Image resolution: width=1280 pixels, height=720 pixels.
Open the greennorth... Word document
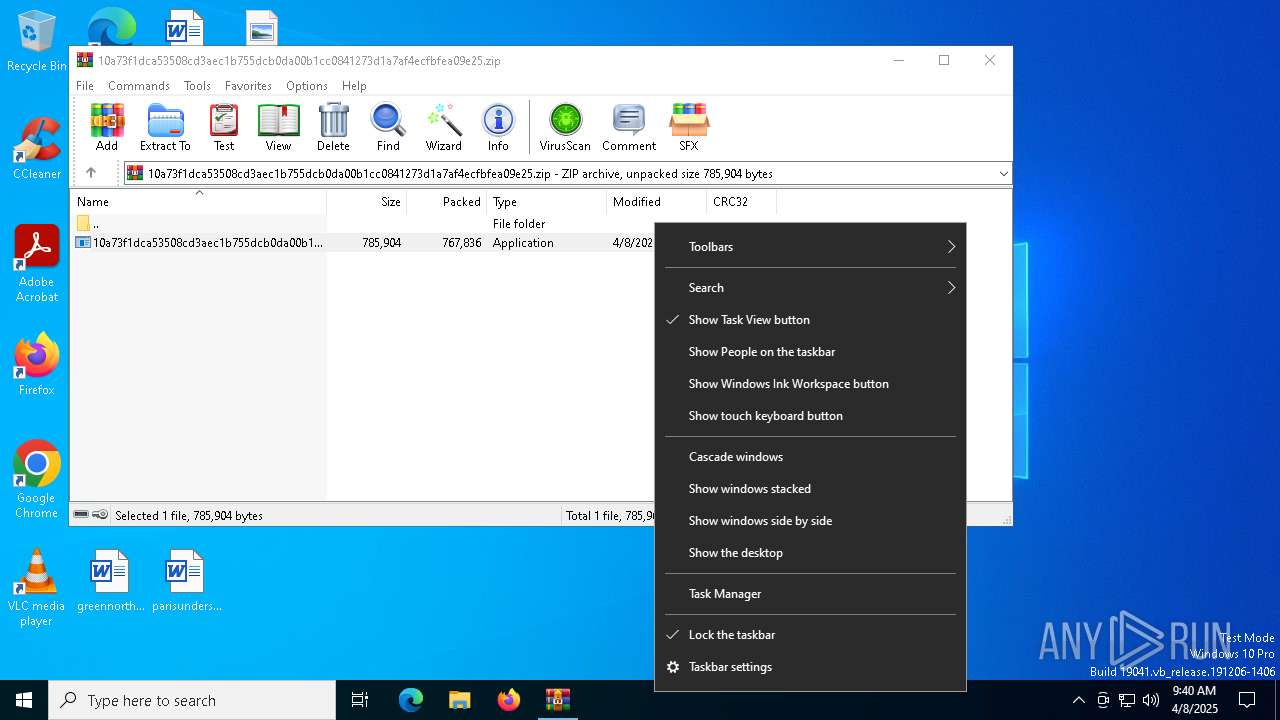point(110,580)
